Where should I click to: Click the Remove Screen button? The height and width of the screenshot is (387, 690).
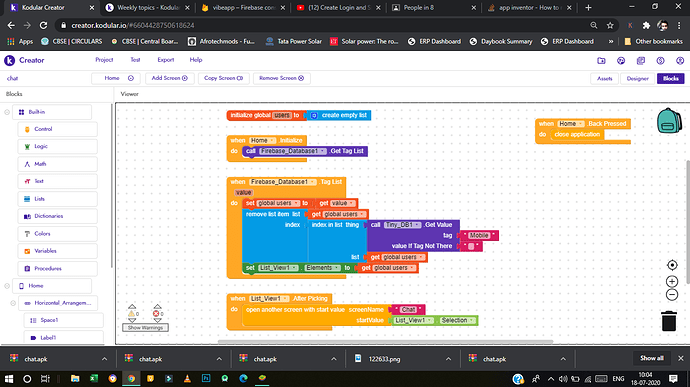coord(282,78)
